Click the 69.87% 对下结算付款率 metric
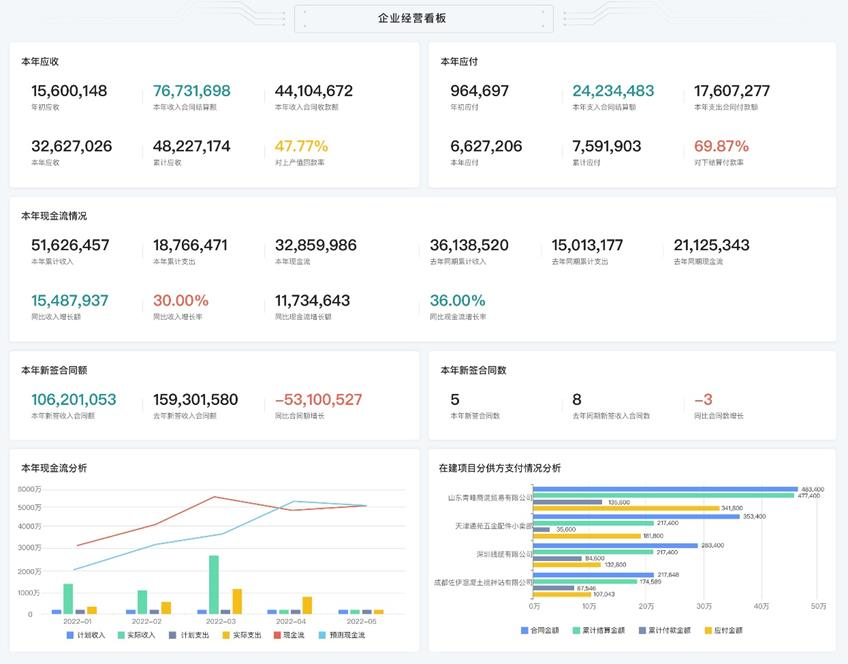The width and height of the screenshot is (848, 664). pos(721,146)
